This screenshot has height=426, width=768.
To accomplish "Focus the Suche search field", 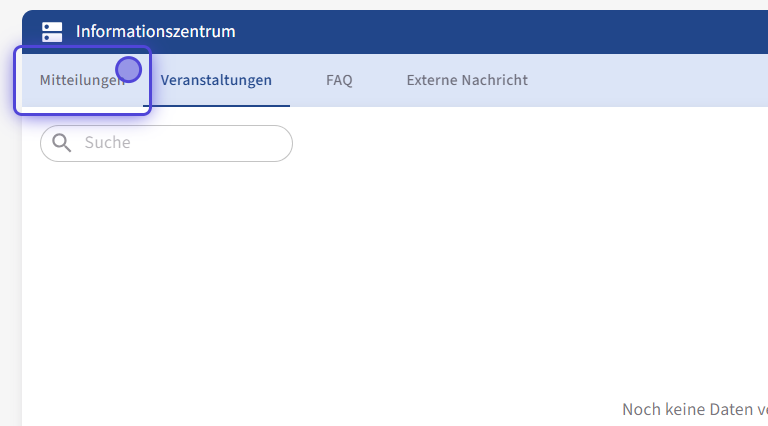I will pos(180,143).
